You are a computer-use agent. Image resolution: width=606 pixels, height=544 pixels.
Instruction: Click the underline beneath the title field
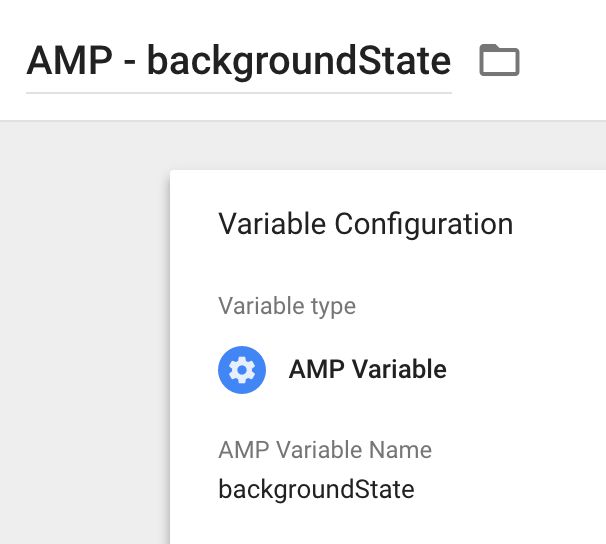[x=239, y=93]
